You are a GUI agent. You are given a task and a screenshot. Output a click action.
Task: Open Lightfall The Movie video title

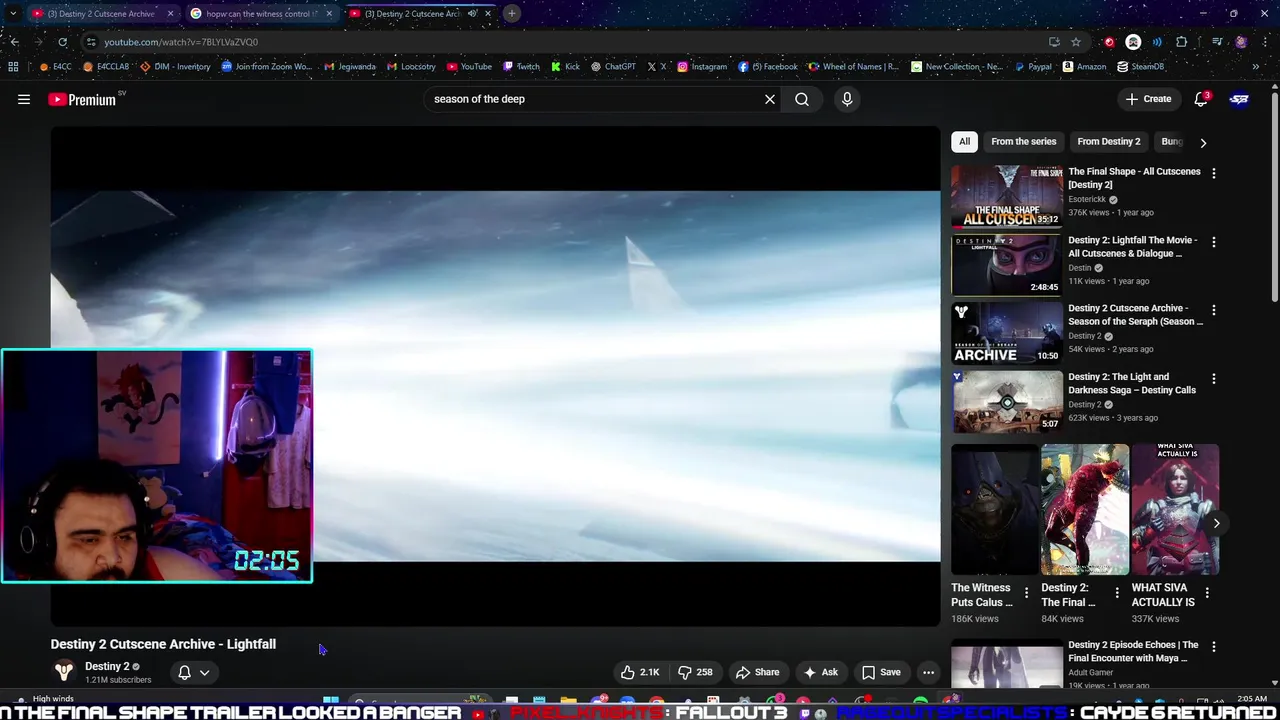[x=1133, y=247]
